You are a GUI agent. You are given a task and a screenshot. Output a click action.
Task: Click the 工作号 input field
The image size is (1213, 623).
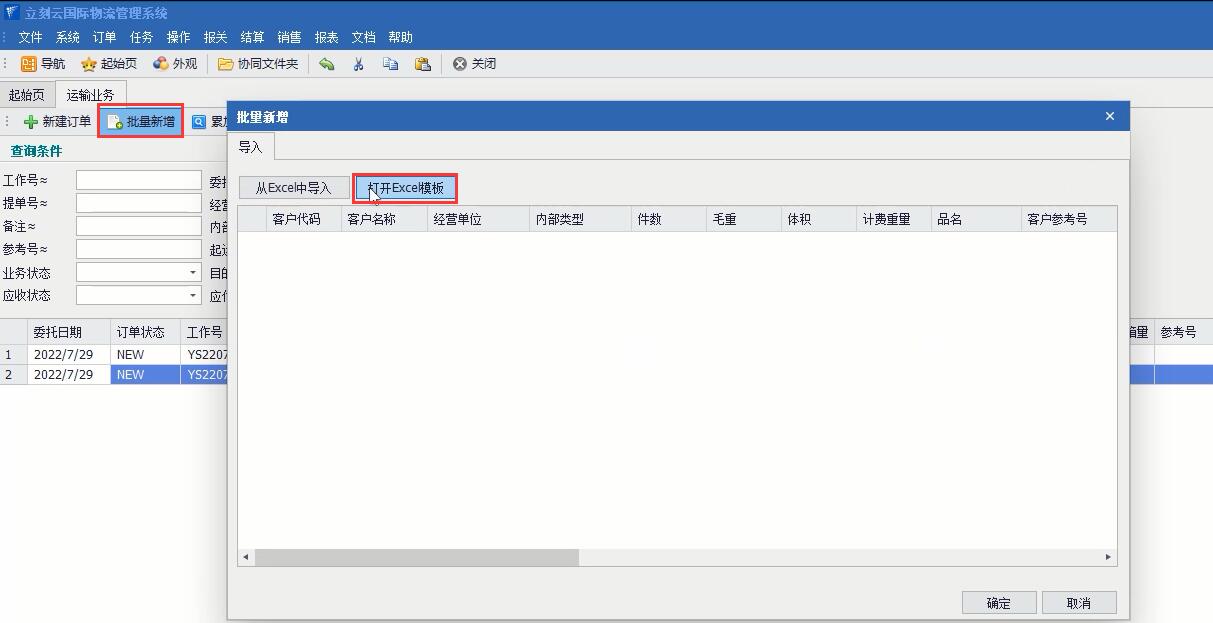click(139, 180)
